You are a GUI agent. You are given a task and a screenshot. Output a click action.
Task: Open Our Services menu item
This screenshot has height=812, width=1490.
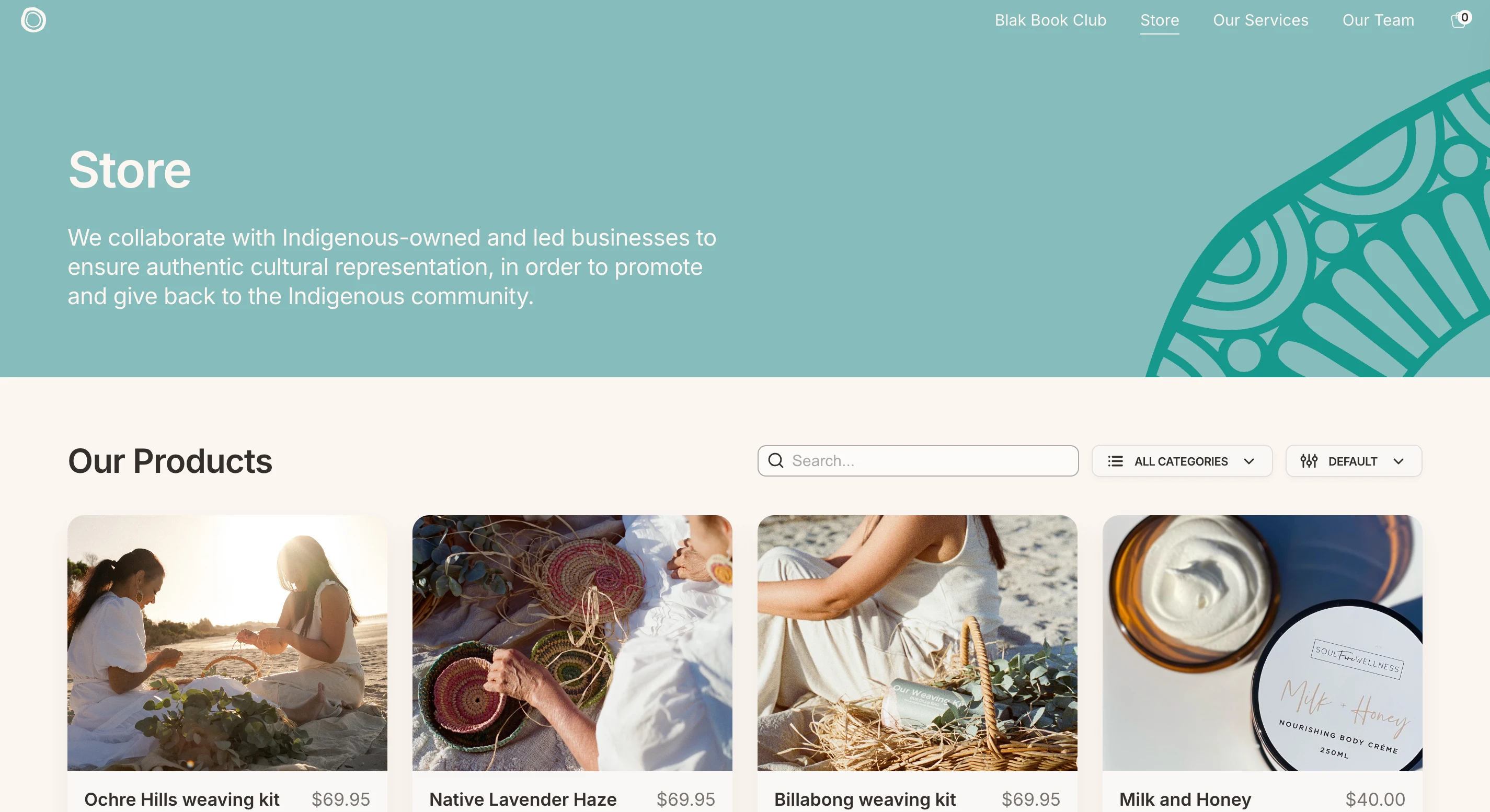[x=1260, y=20]
